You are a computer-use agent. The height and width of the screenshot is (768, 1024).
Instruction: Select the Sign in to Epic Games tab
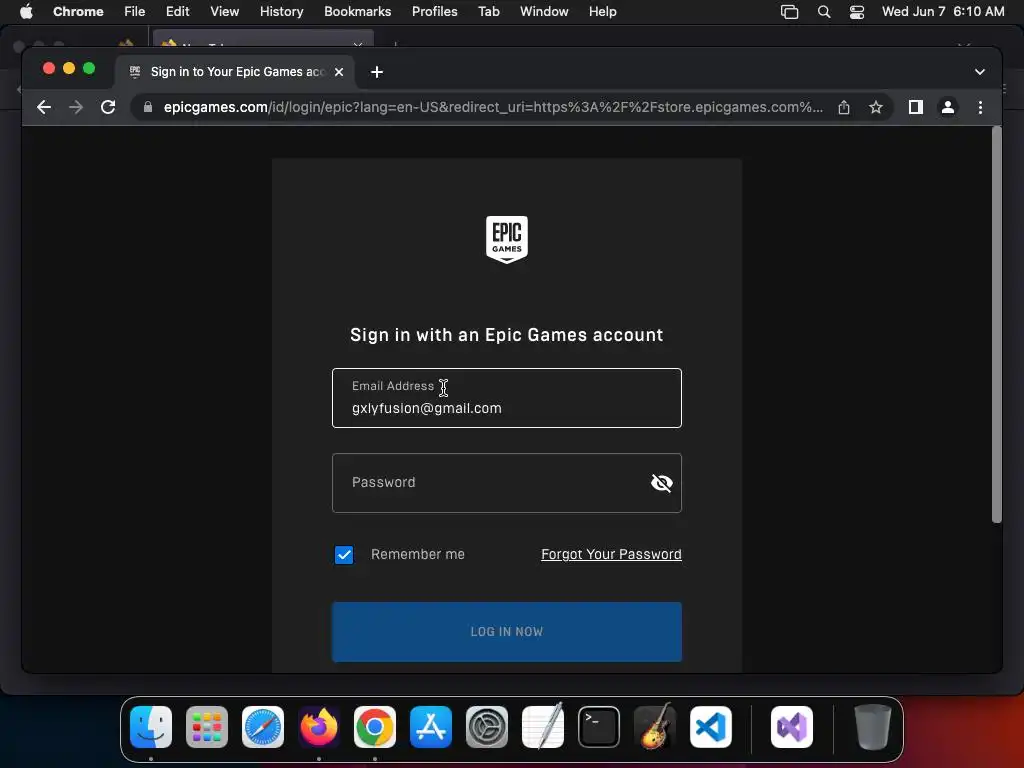236,72
